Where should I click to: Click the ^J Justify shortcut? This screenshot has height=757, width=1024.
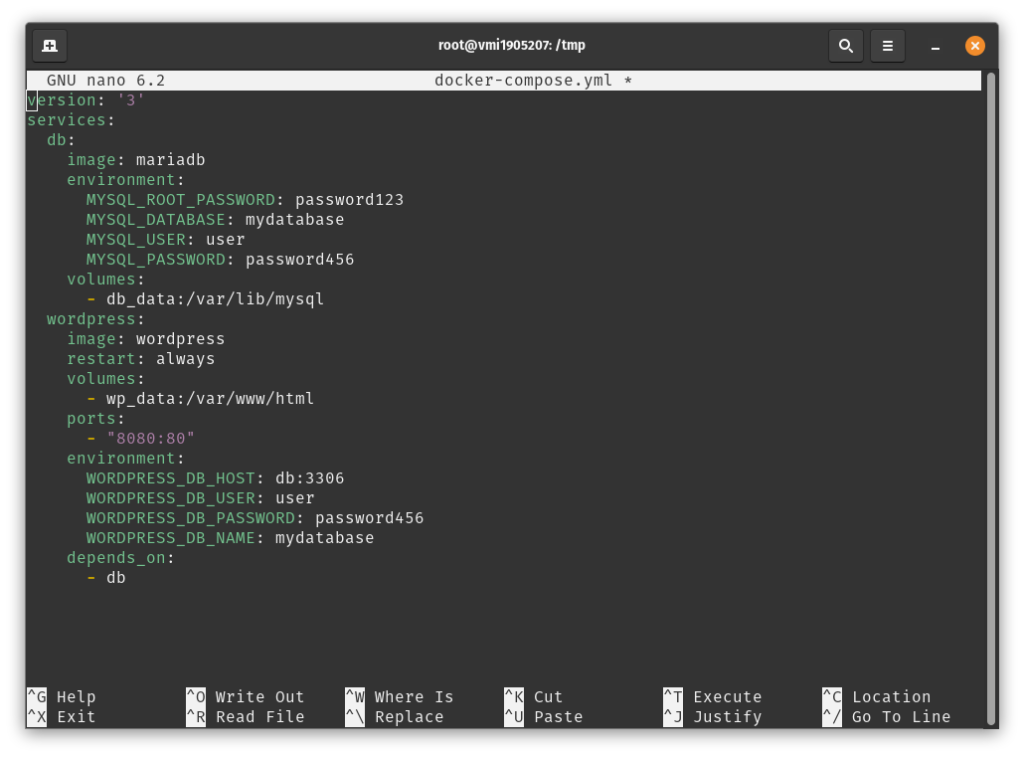click(x=712, y=717)
